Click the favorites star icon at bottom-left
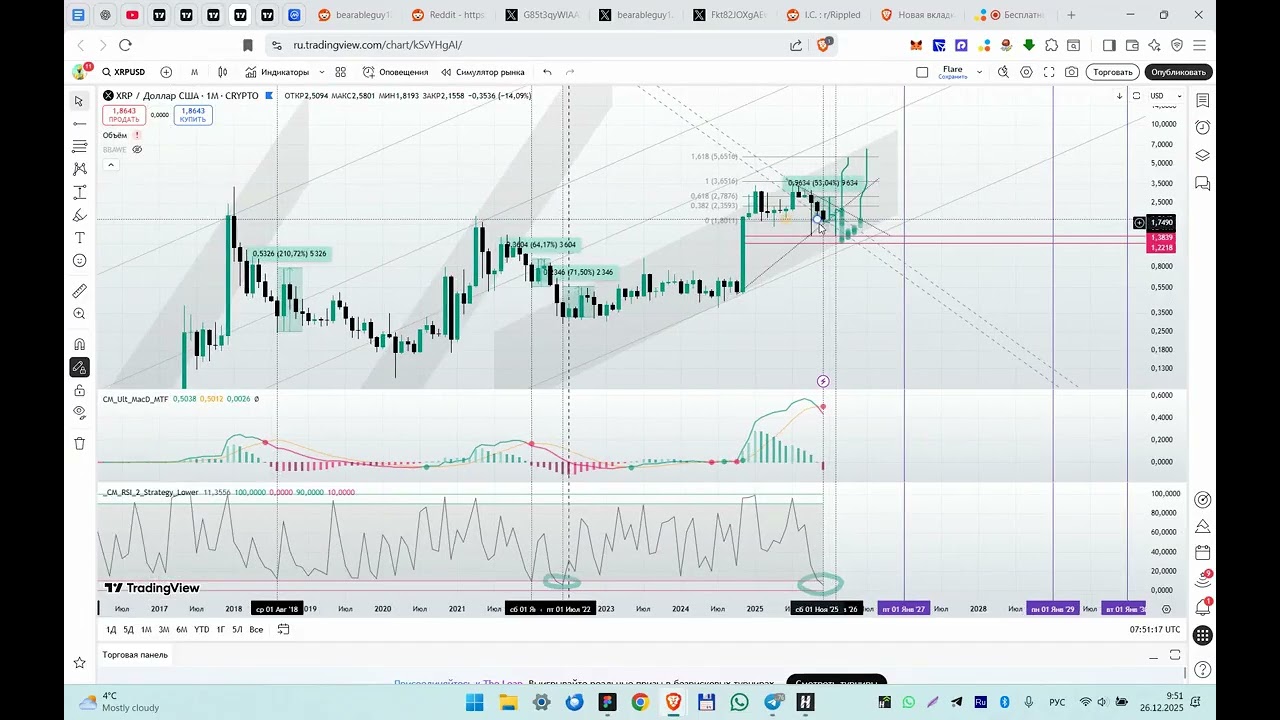The image size is (1280, 720). (79, 662)
